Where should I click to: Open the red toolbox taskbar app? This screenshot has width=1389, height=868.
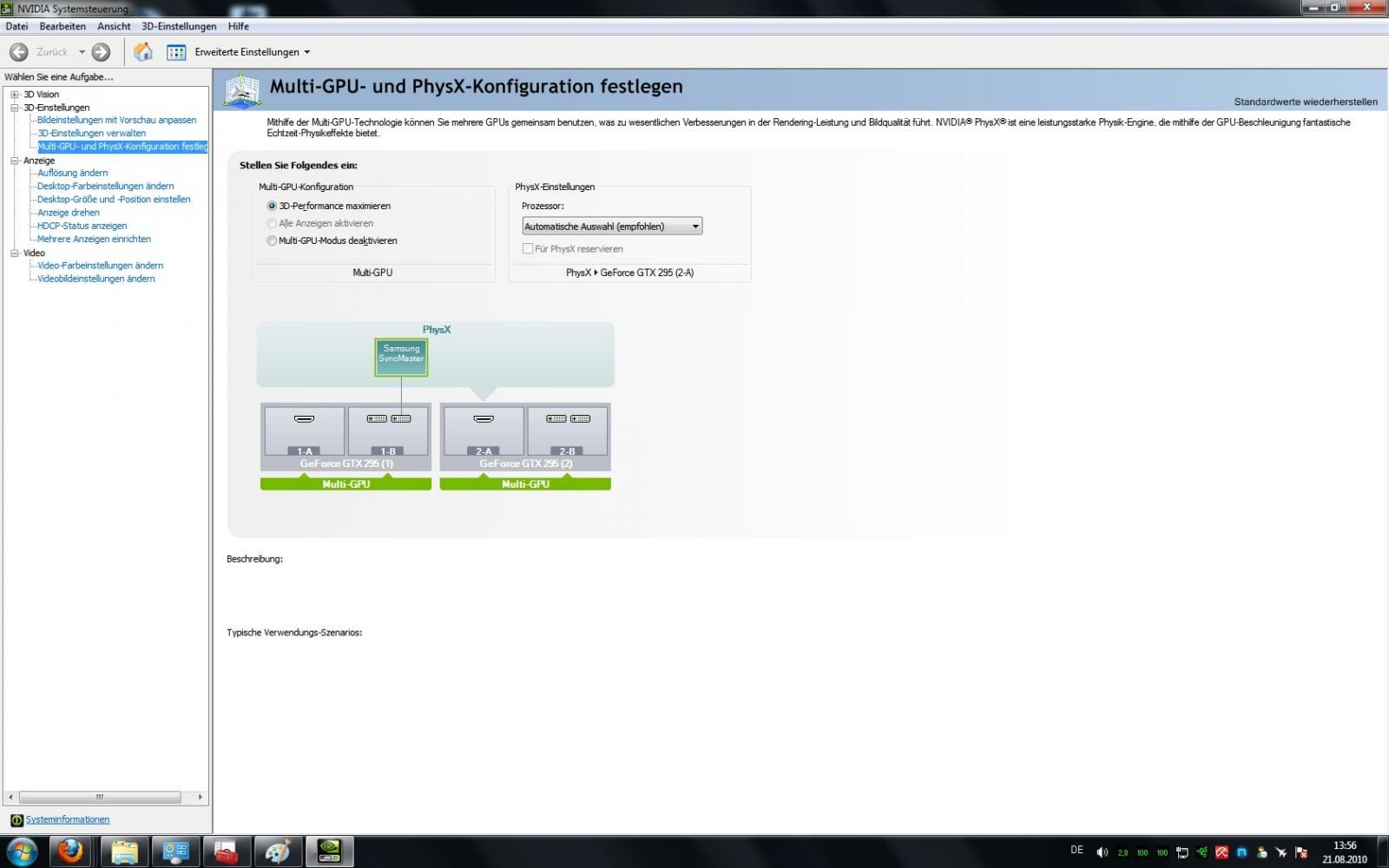227,852
